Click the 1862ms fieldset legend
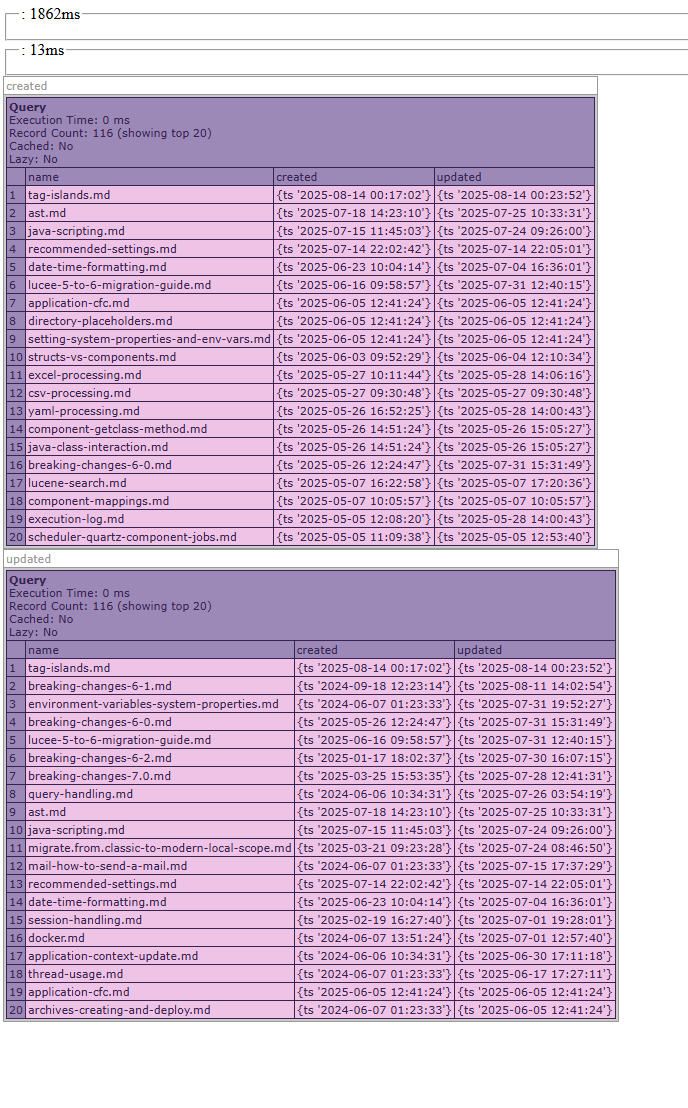 click(50, 14)
